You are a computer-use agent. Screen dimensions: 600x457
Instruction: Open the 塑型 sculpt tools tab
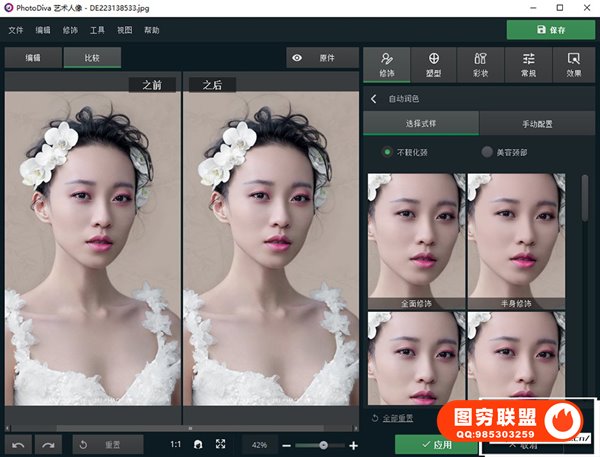[x=433, y=64]
